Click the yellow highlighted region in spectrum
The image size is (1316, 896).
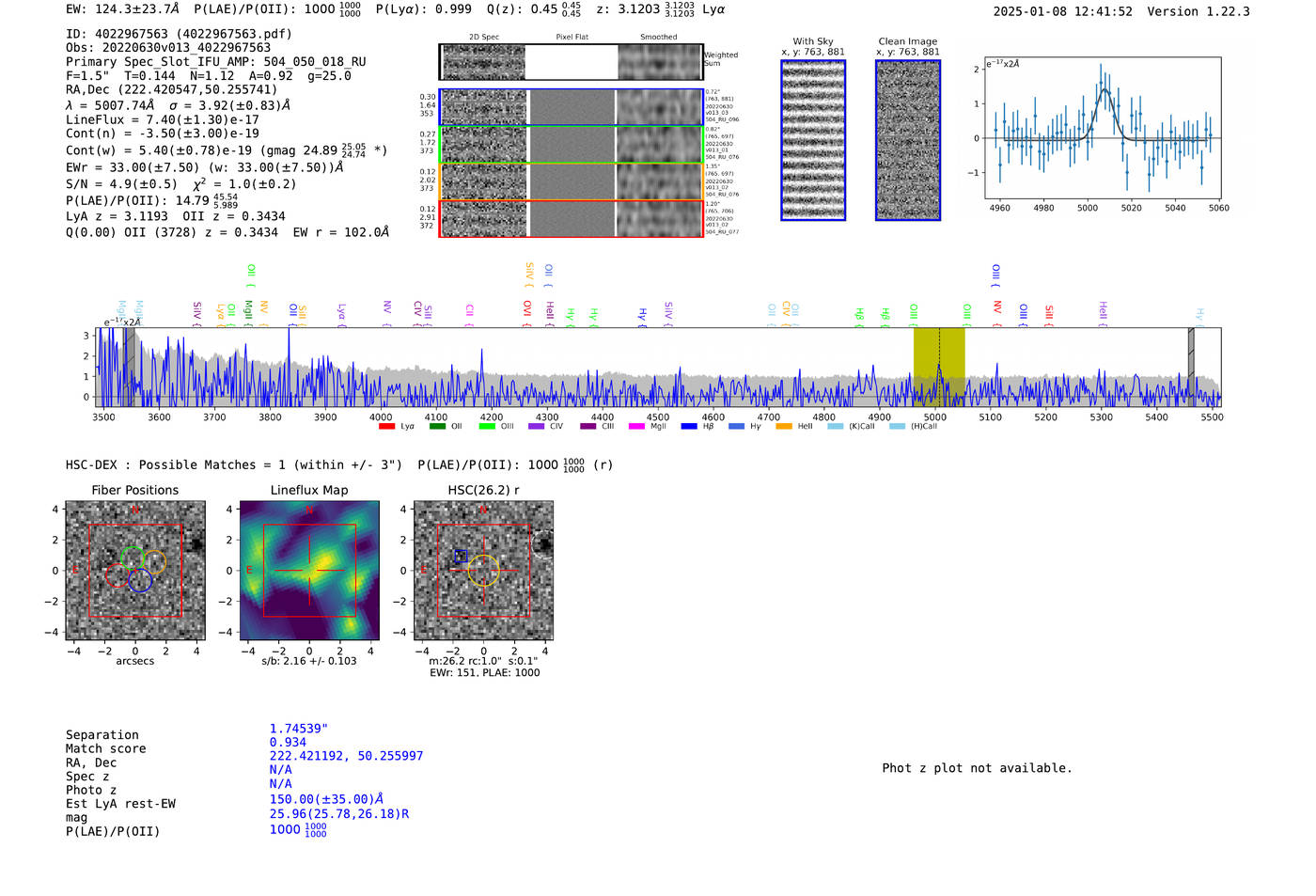[x=939, y=367]
